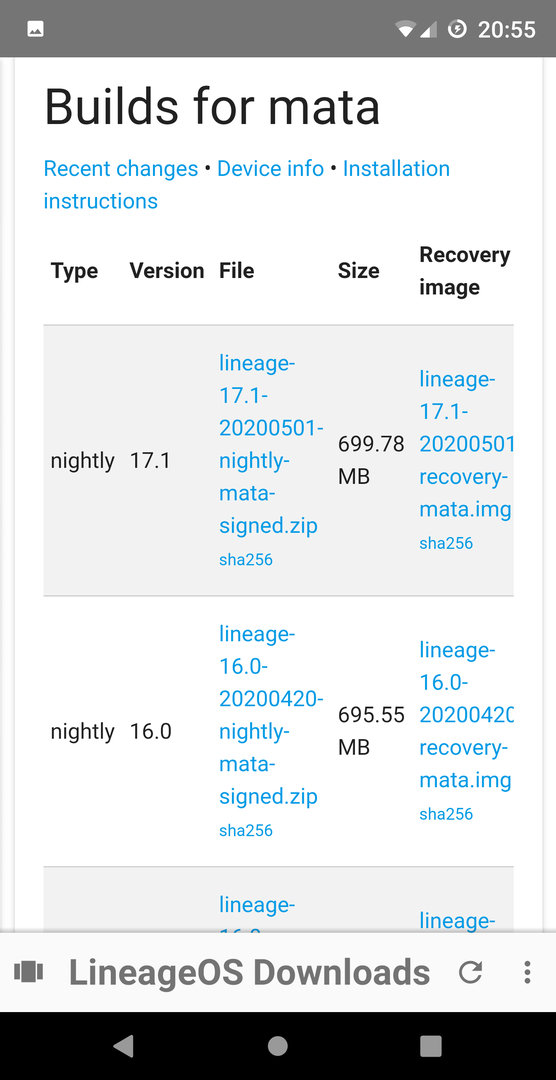This screenshot has width=556, height=1080.
Task: Open the three-dot overflow menu
Action: click(527, 972)
